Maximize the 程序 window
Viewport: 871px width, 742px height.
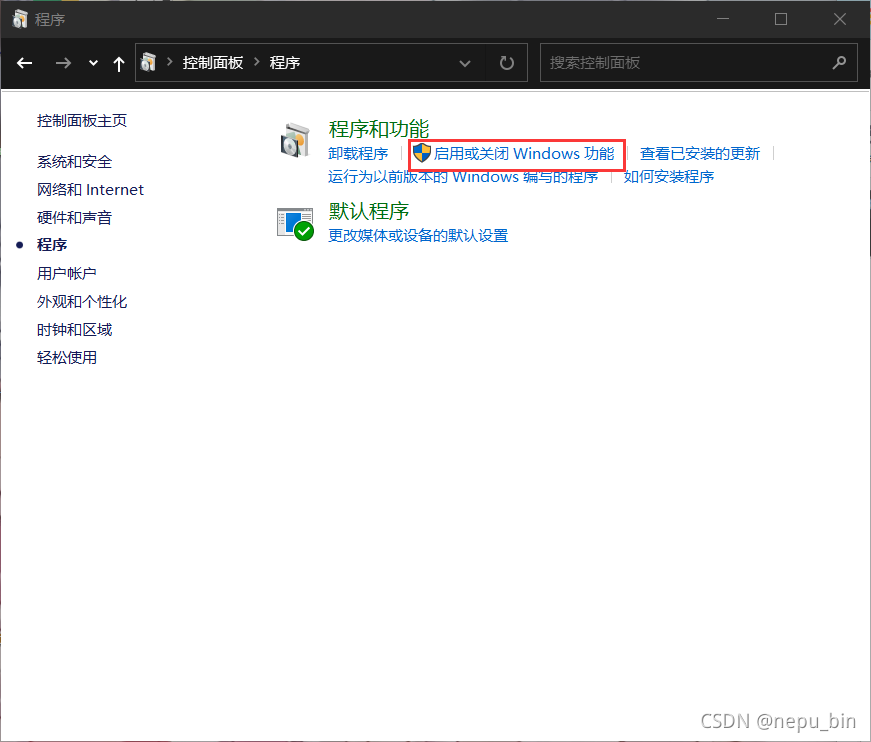tap(781, 19)
